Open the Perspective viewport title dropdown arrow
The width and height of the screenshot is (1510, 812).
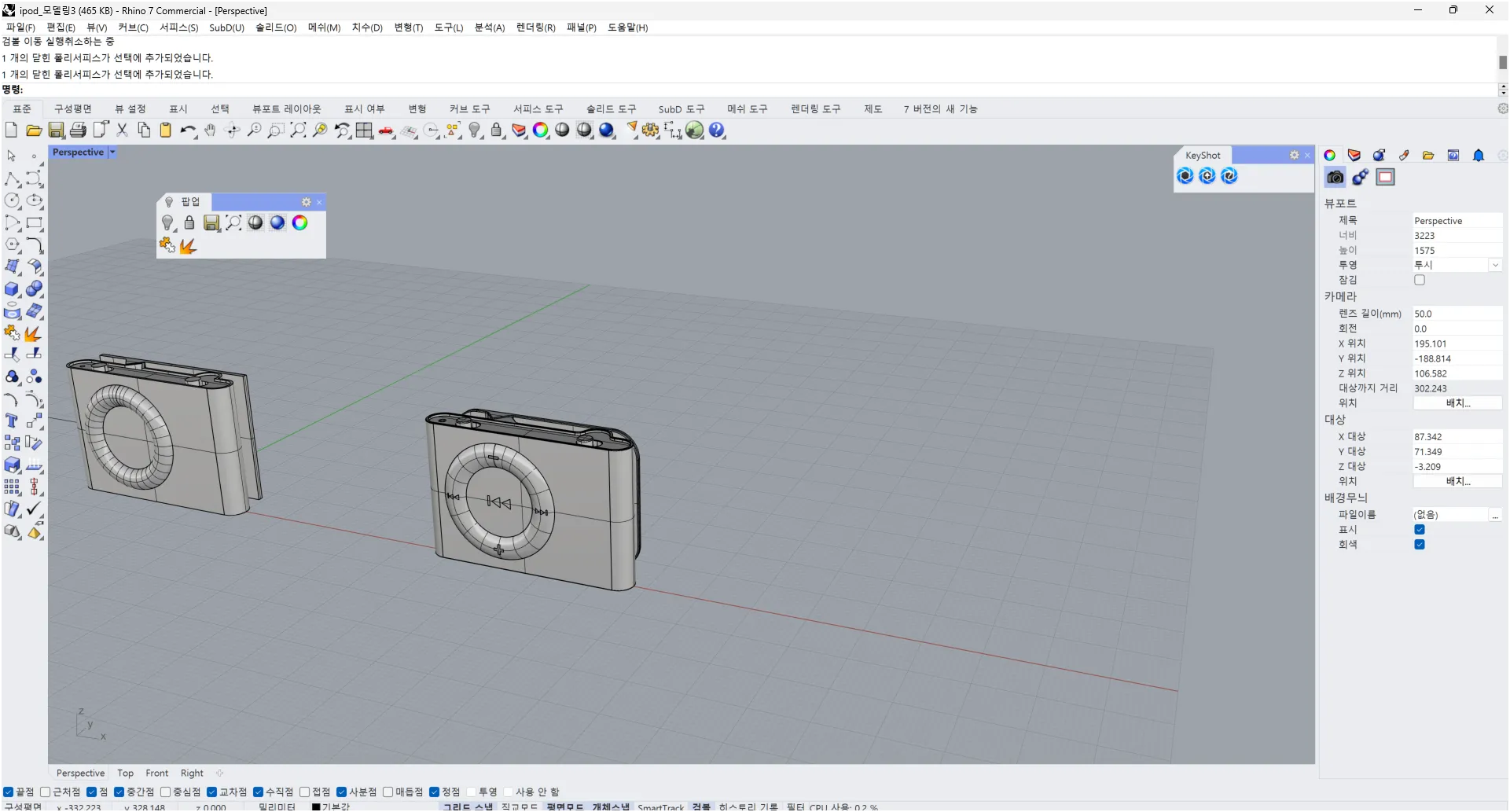tap(112, 152)
